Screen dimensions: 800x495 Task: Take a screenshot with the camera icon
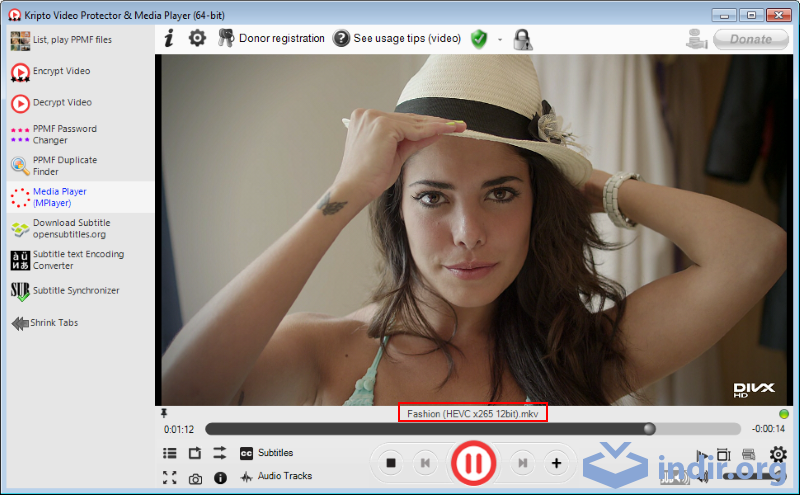pos(195,479)
